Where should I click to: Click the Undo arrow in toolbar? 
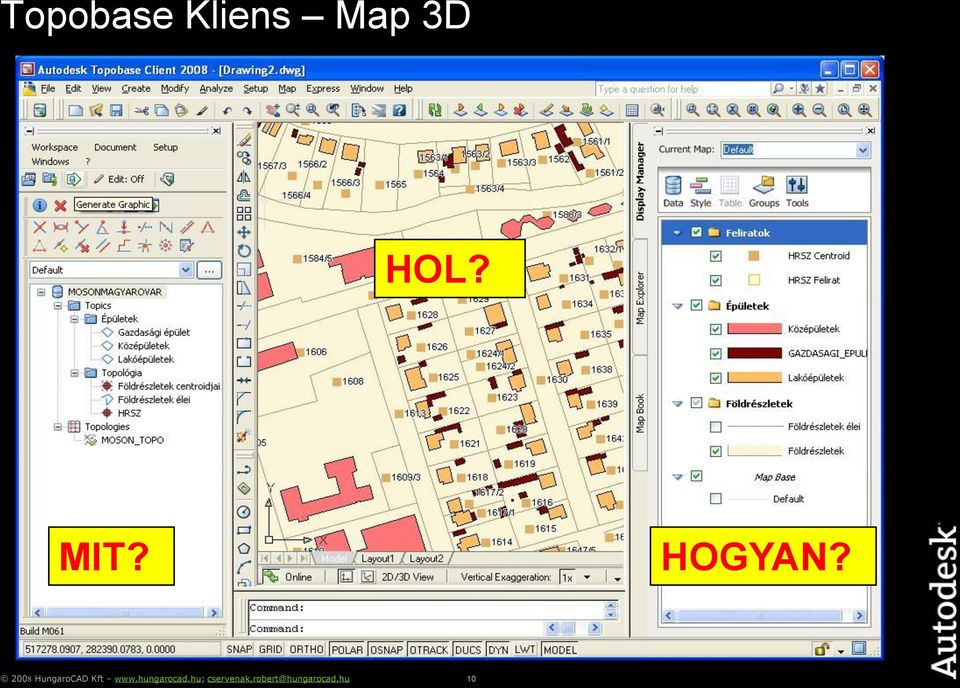[x=227, y=111]
